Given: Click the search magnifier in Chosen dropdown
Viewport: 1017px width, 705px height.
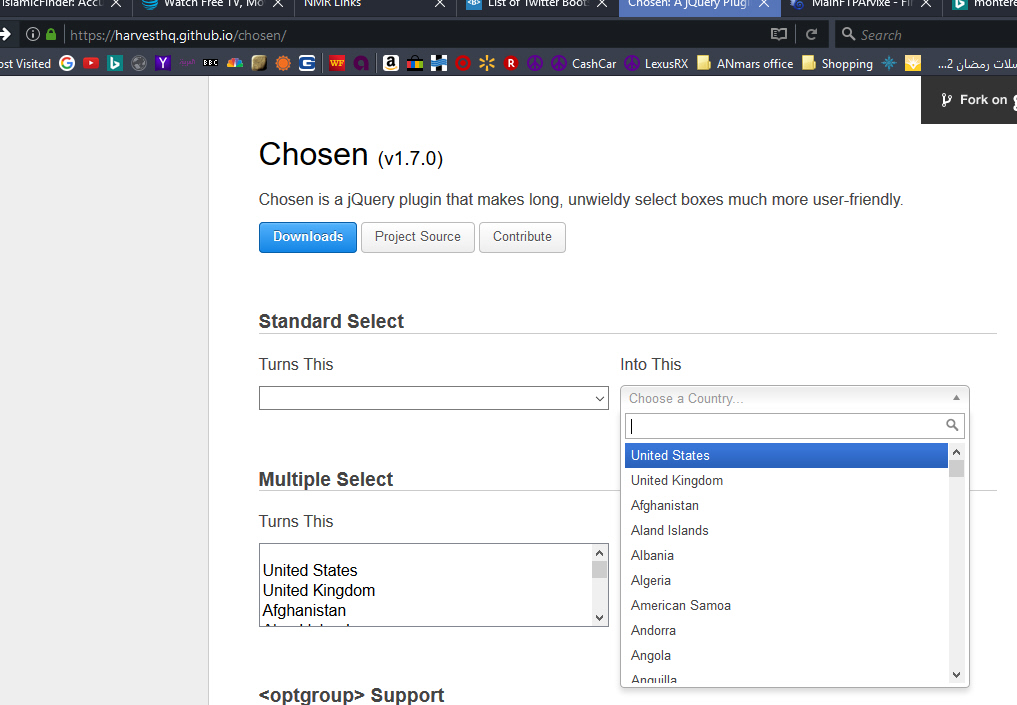Looking at the screenshot, I should (952, 426).
